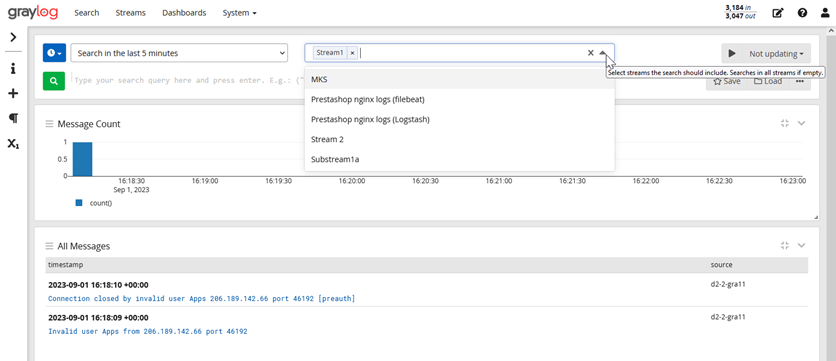Viewport: 836px width, 361px height.
Task: Open the Dashboards page
Action: [184, 13]
